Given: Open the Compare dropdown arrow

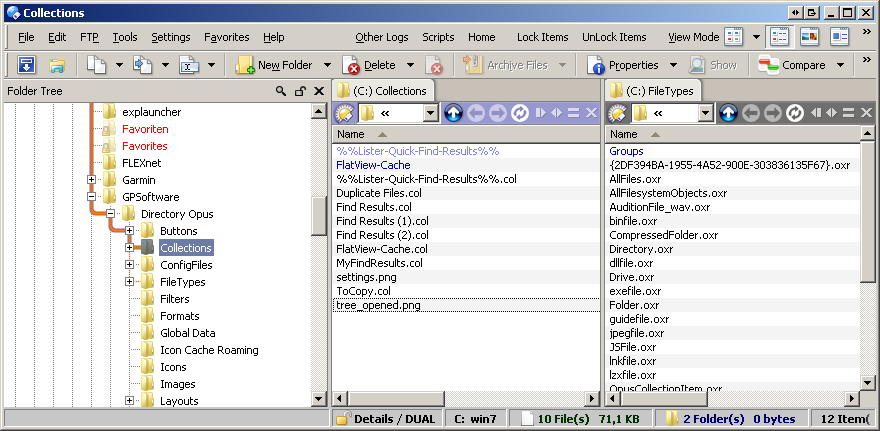Looking at the screenshot, I should 840,65.
